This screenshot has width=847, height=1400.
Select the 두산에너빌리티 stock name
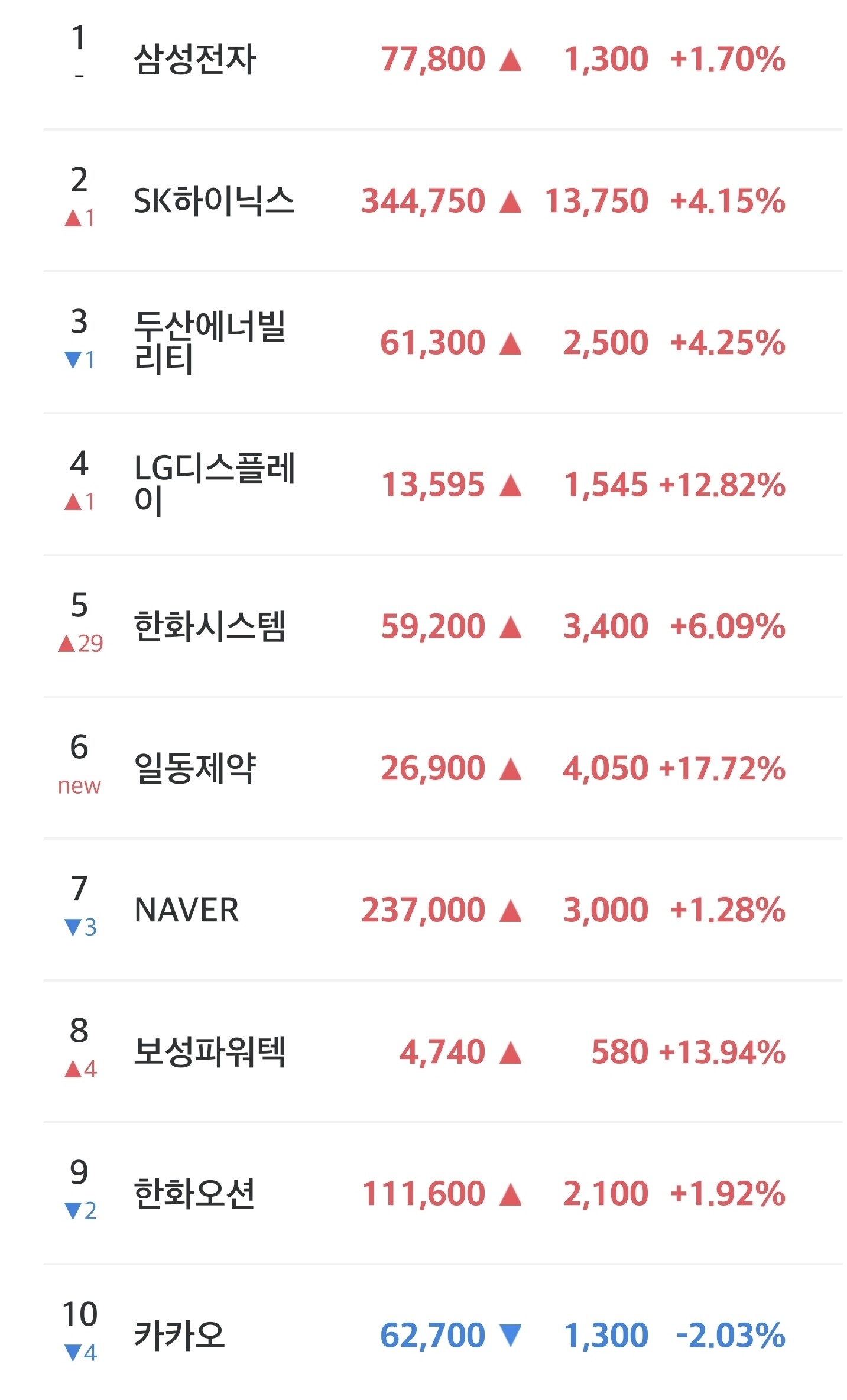click(x=210, y=342)
